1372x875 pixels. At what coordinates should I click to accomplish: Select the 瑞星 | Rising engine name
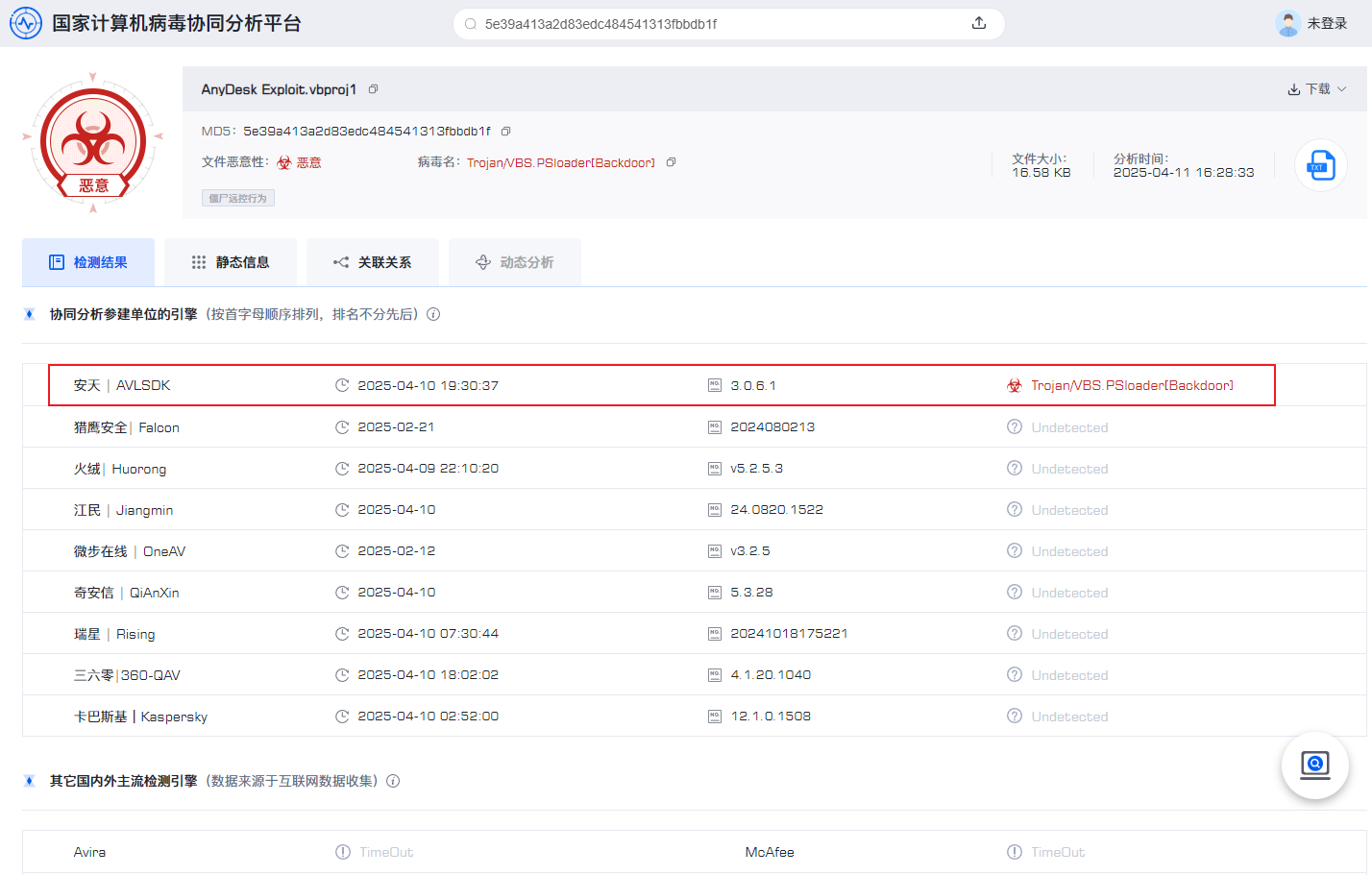(x=114, y=634)
